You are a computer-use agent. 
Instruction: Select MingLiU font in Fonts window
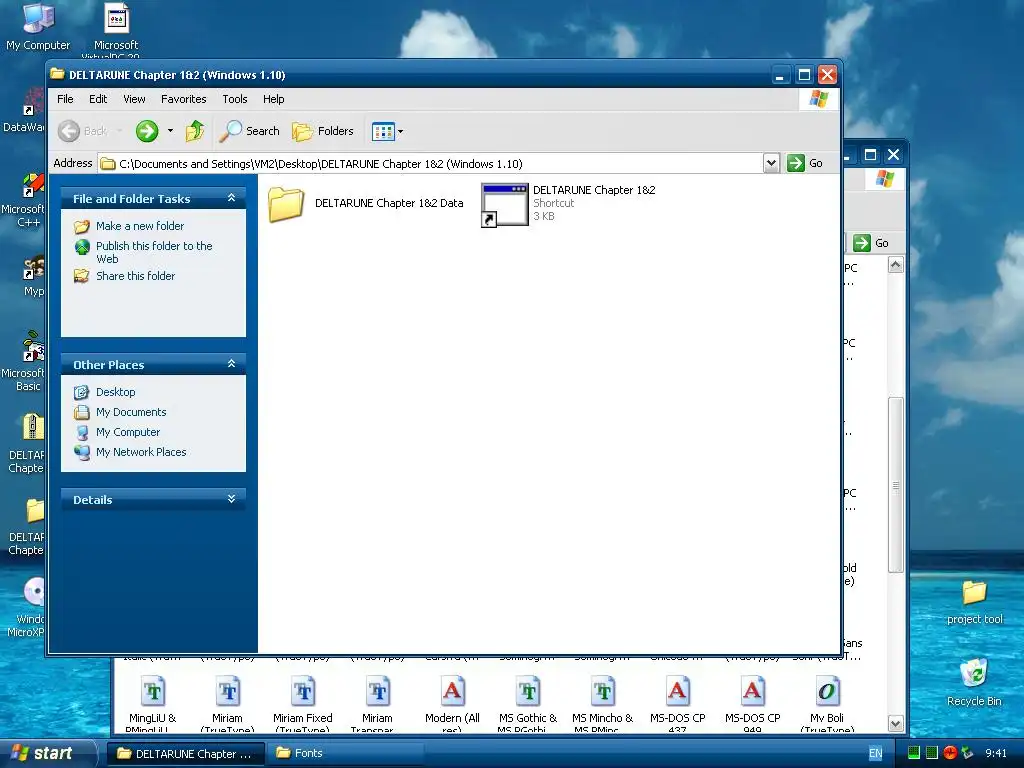pos(152,704)
